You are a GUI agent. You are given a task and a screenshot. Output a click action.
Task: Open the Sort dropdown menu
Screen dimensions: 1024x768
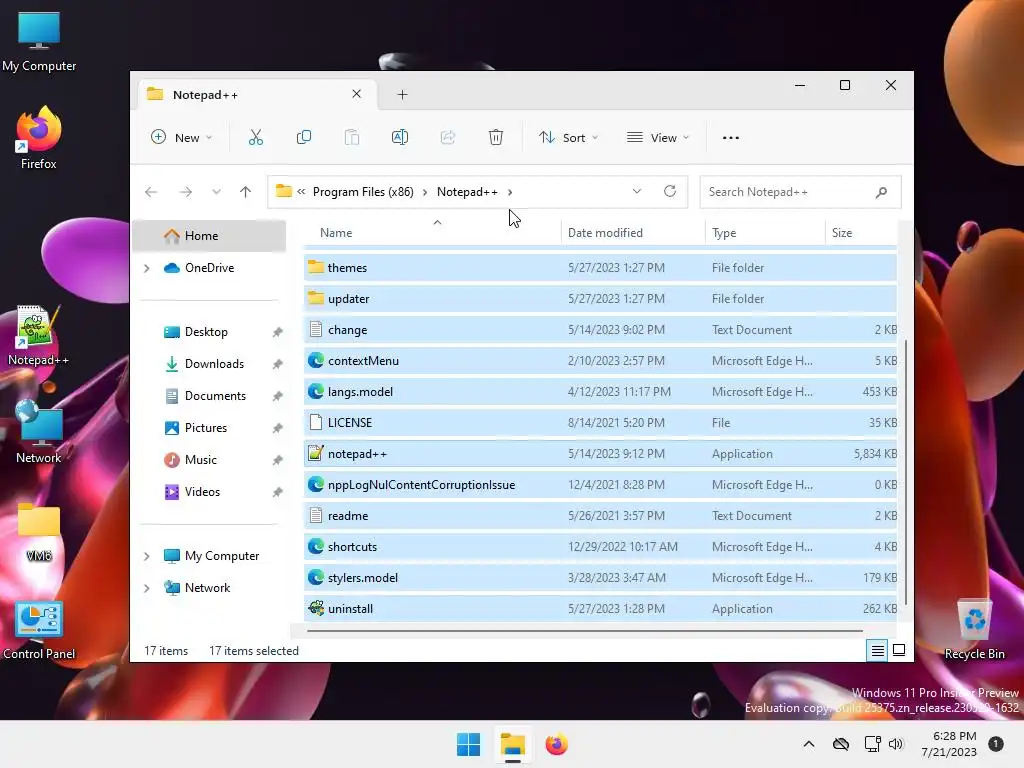(x=568, y=138)
